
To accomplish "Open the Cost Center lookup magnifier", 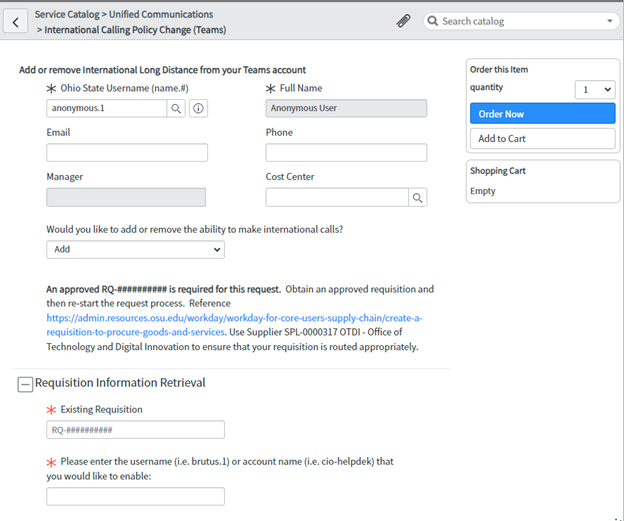I will click(417, 197).
